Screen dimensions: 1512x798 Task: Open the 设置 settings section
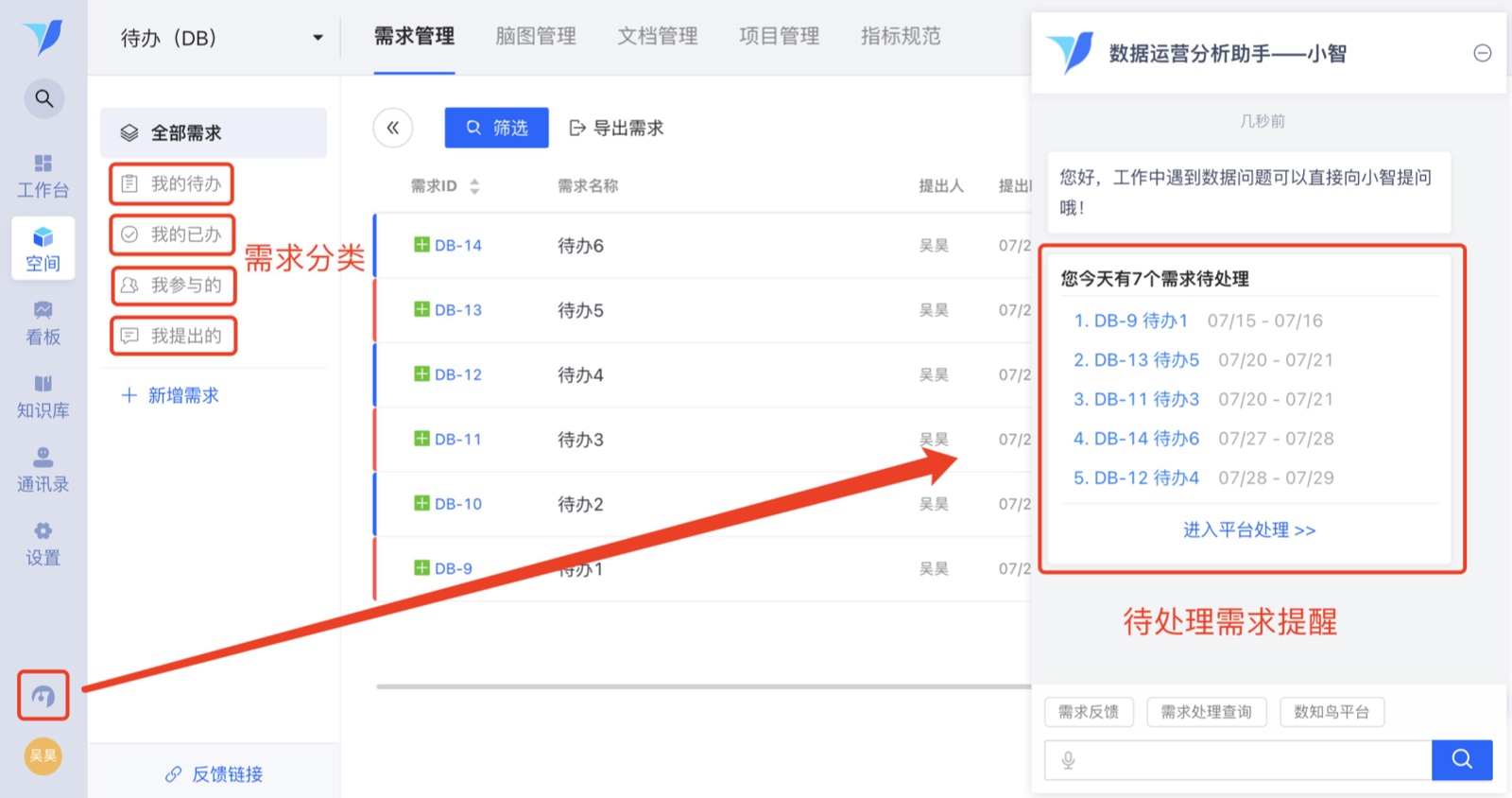43,545
